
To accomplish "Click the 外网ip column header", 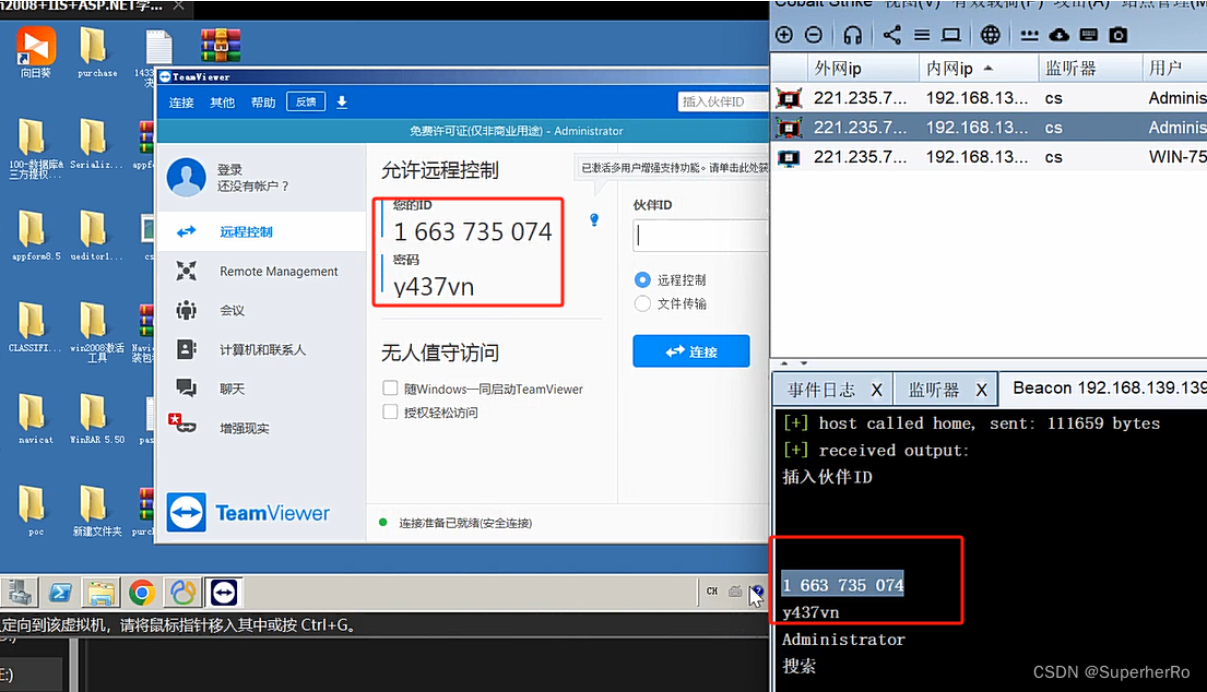I will coord(863,68).
